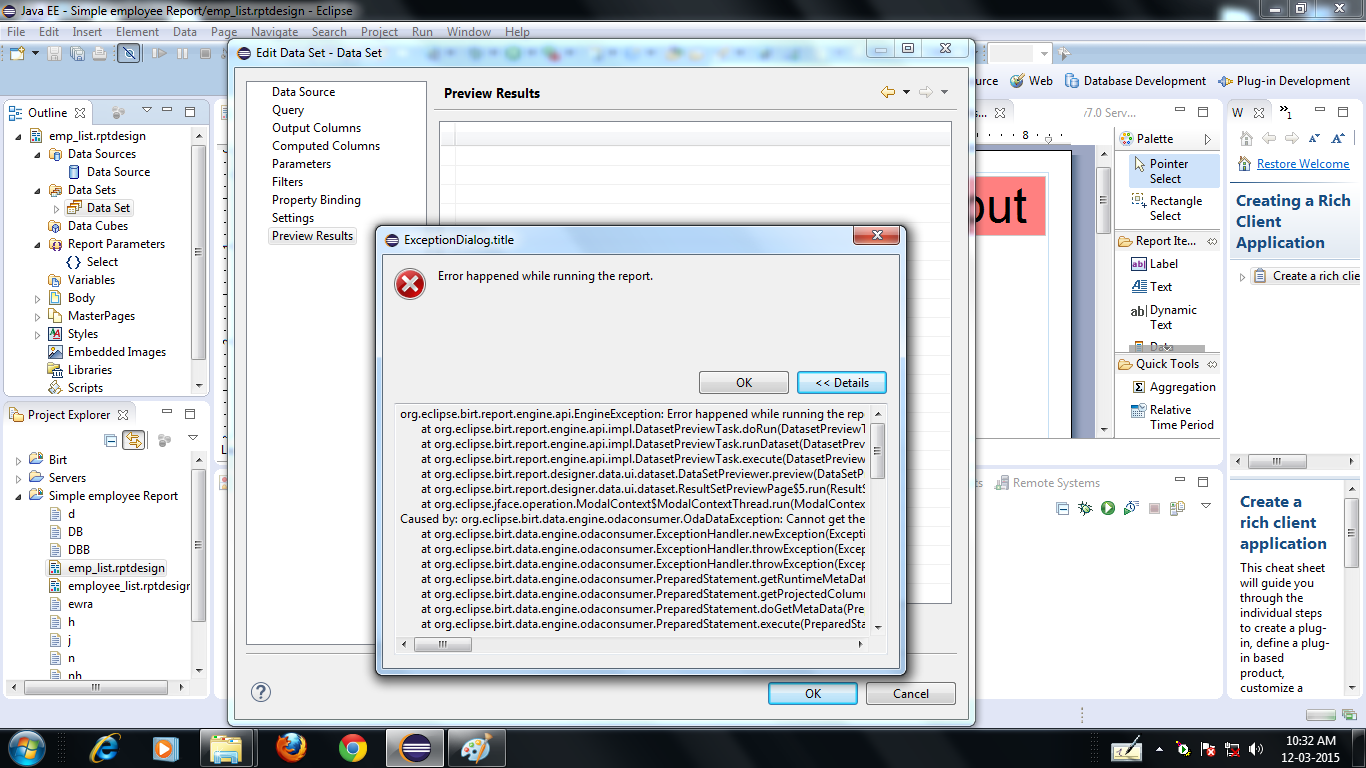
Task: Open the Window menu
Action: [468, 32]
